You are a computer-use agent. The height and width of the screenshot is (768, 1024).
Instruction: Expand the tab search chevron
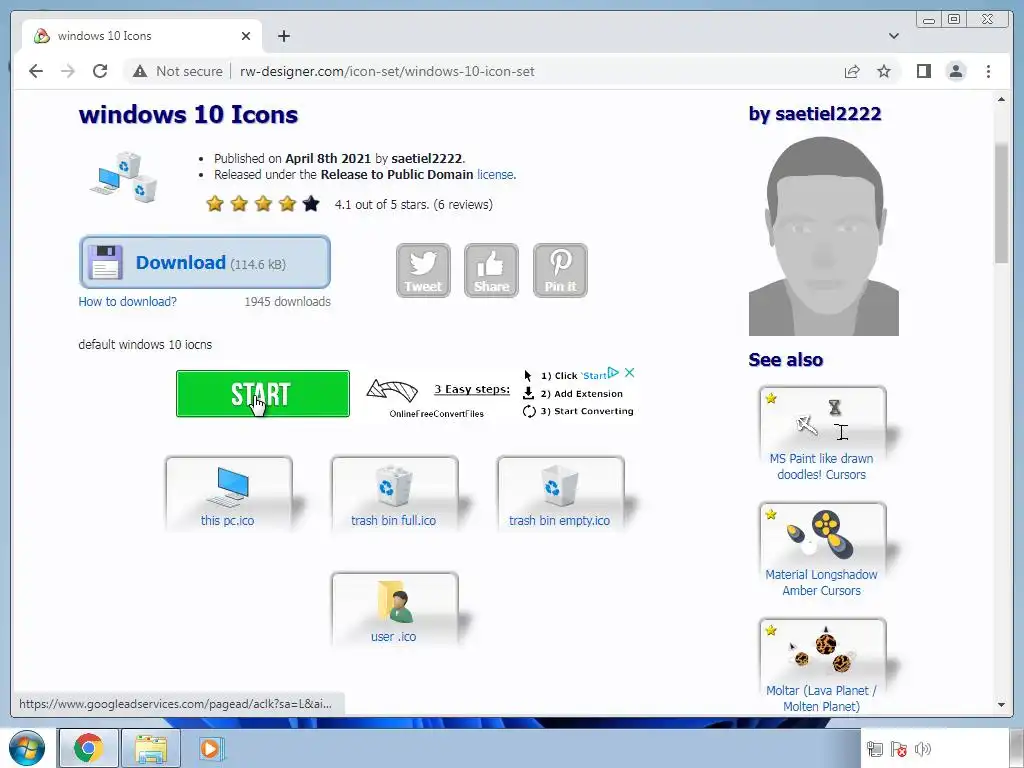pyautogui.click(x=893, y=36)
